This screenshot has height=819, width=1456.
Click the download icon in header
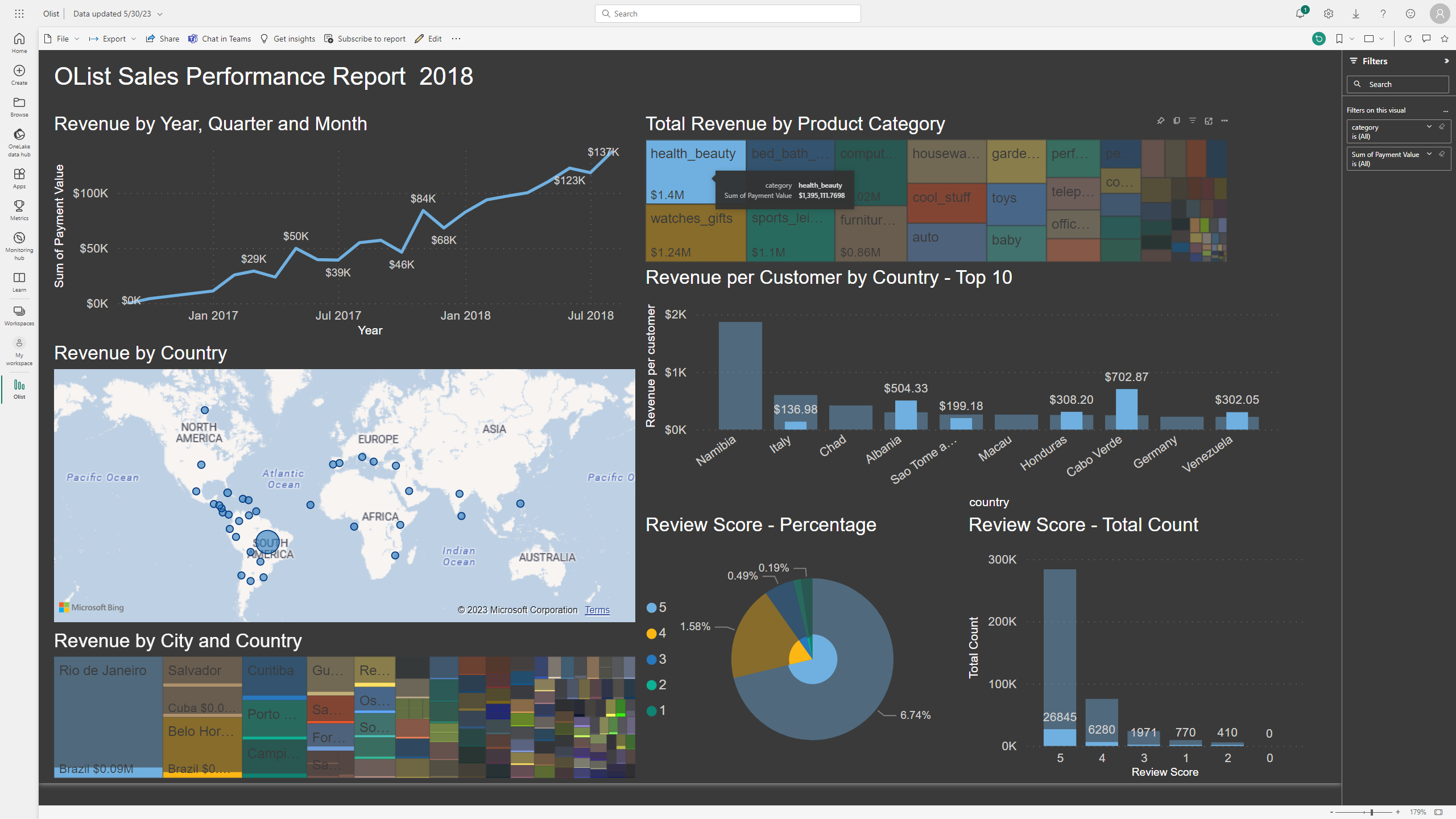coord(1356,14)
